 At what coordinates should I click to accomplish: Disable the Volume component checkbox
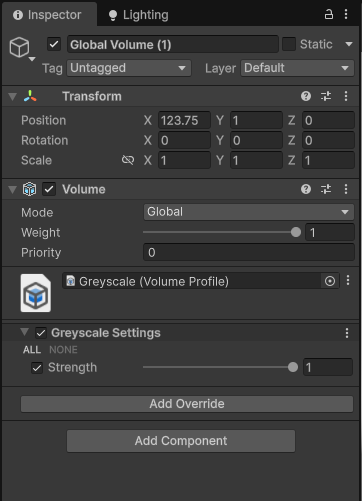pyautogui.click(x=49, y=189)
